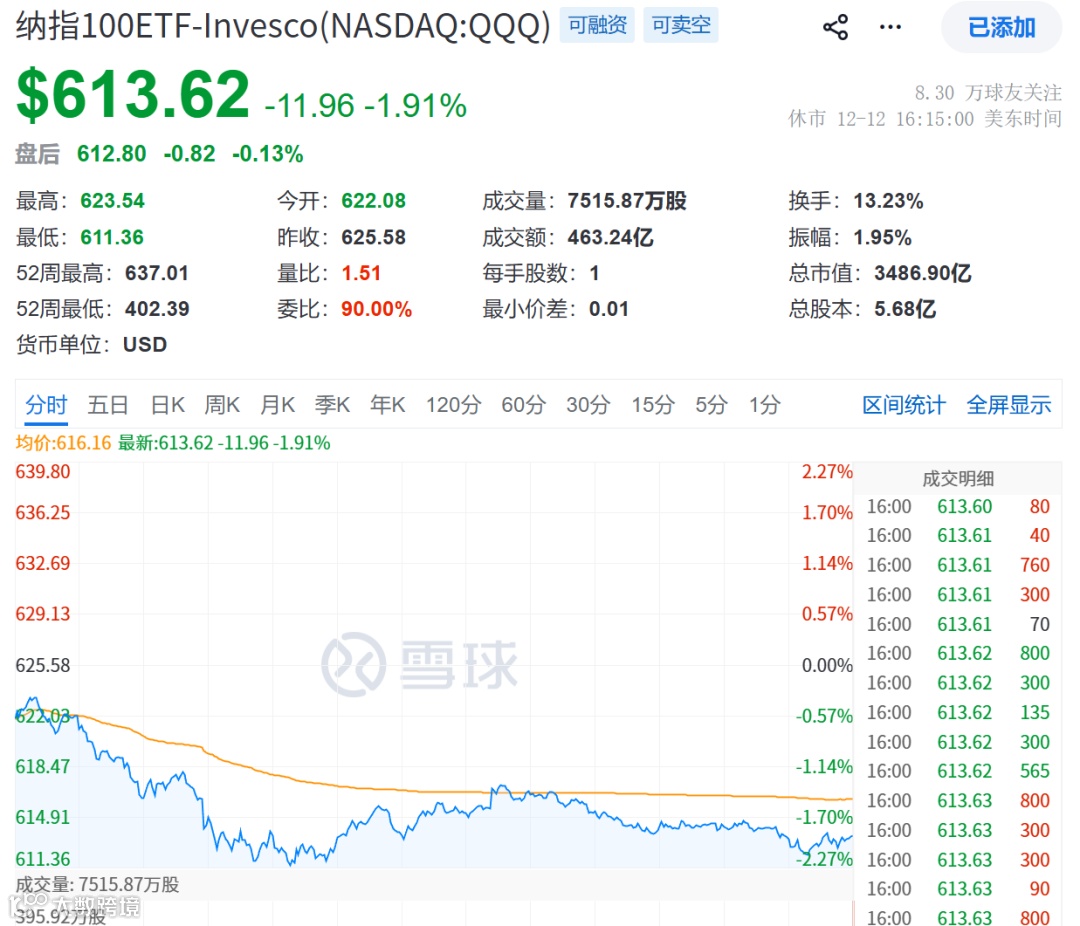Click the 量比 value 1.51
1080x926 pixels.
(361, 274)
